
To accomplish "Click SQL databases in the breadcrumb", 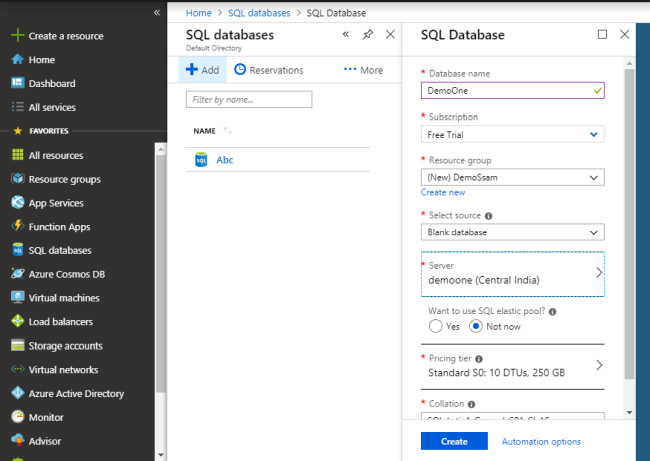I will 259,13.
